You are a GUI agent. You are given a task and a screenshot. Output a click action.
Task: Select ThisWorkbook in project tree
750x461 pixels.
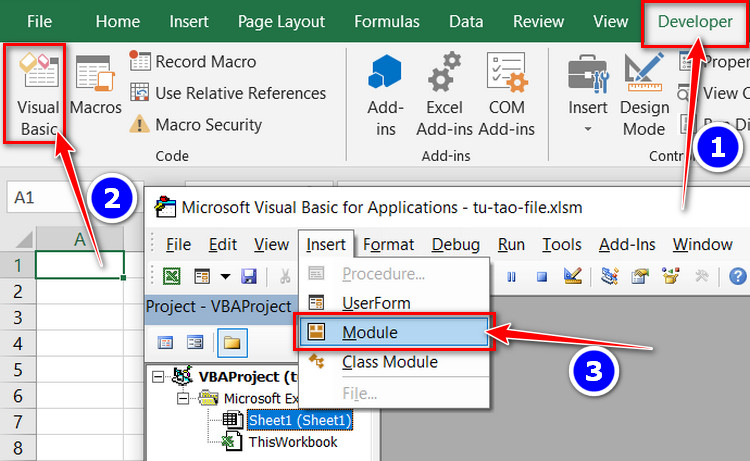point(293,442)
